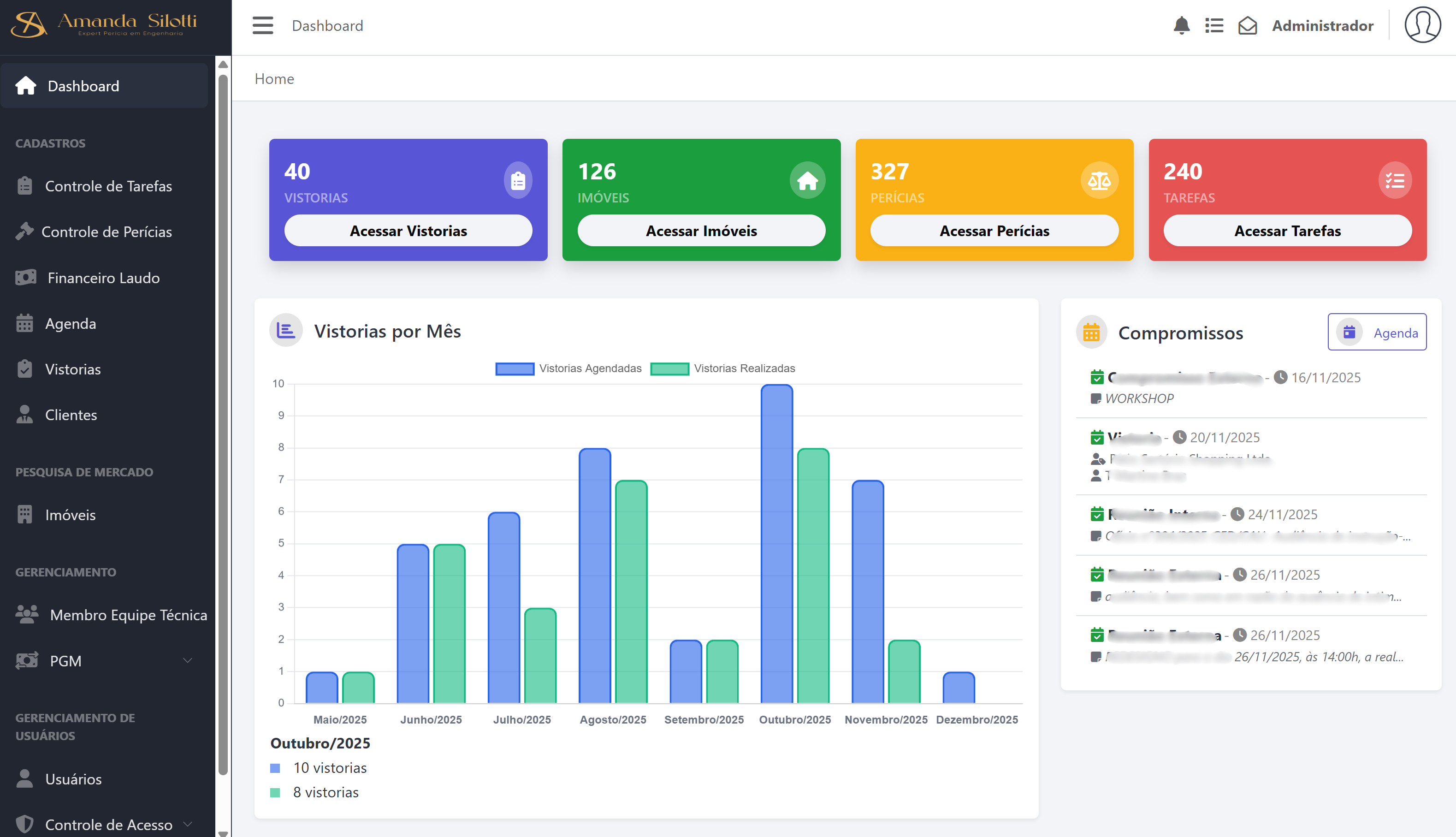Toggle the hamburger sidebar menu
Viewport: 1456px width, 837px height.
[263, 26]
